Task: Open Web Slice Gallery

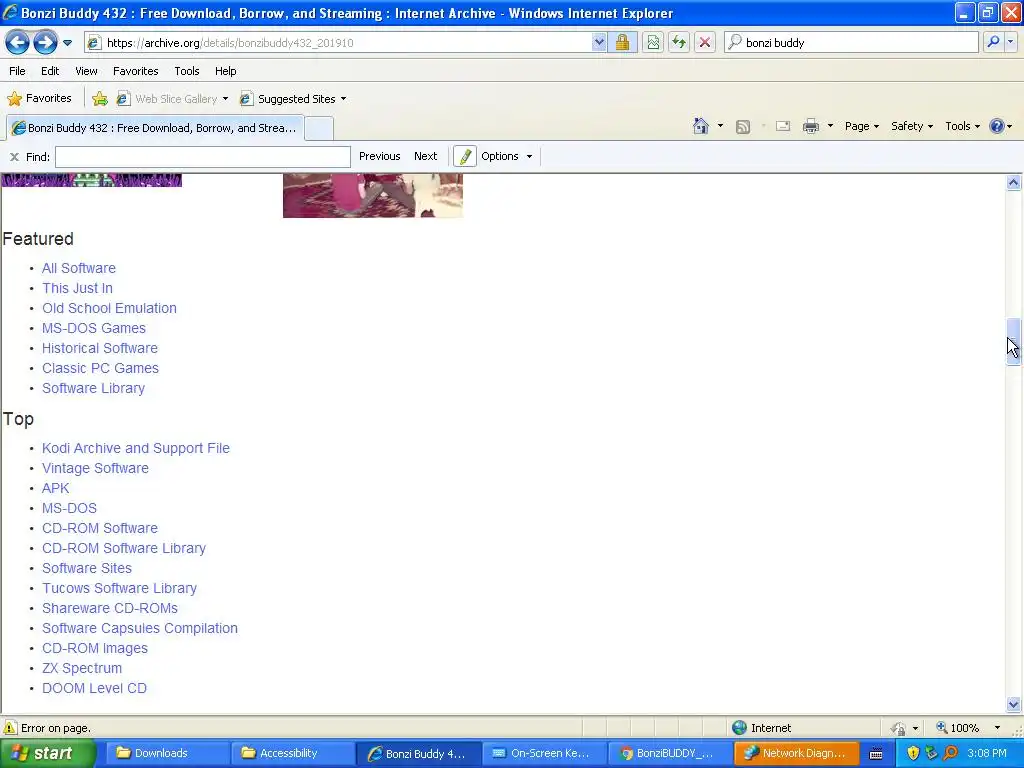Action: (x=172, y=99)
